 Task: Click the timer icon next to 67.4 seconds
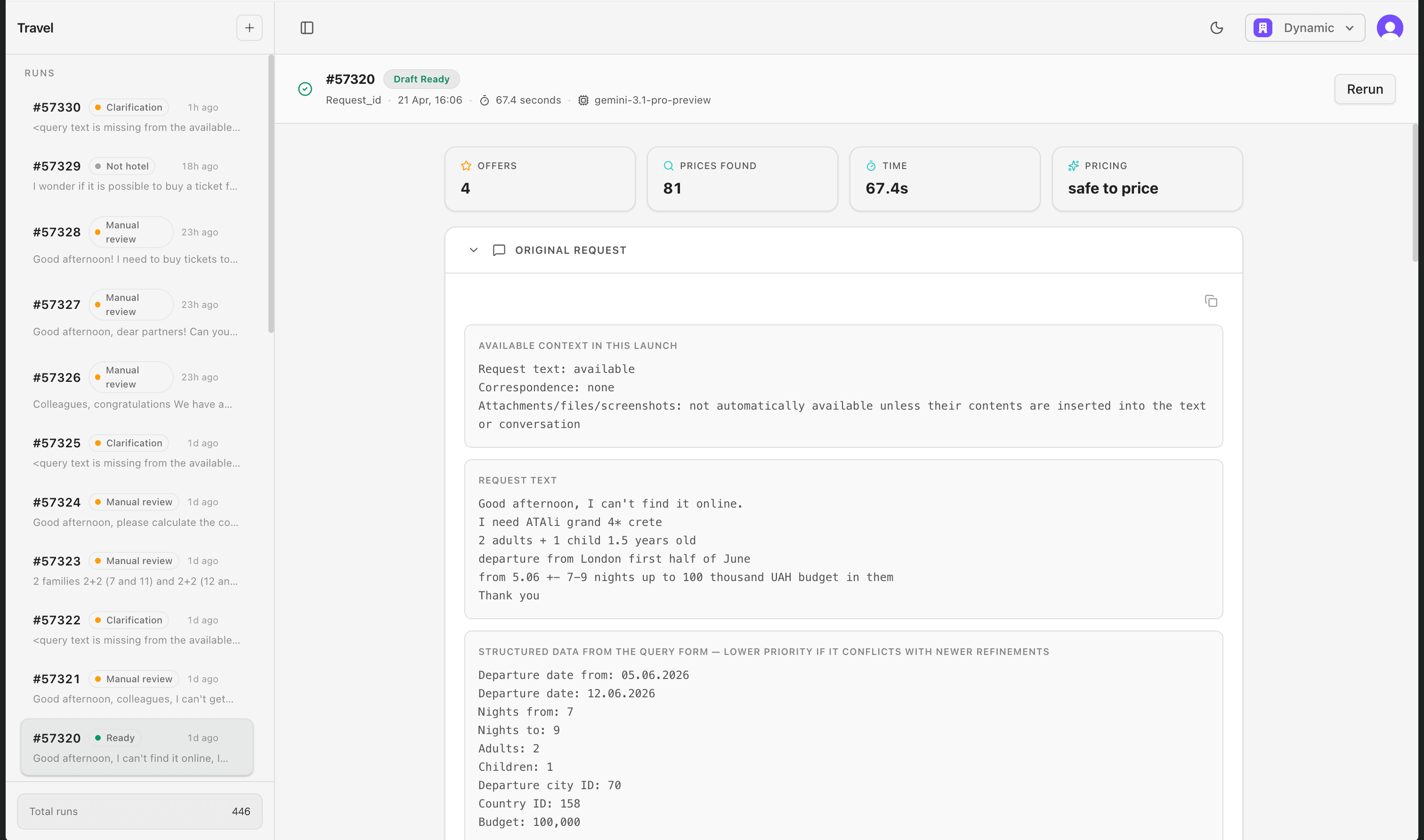(x=485, y=100)
